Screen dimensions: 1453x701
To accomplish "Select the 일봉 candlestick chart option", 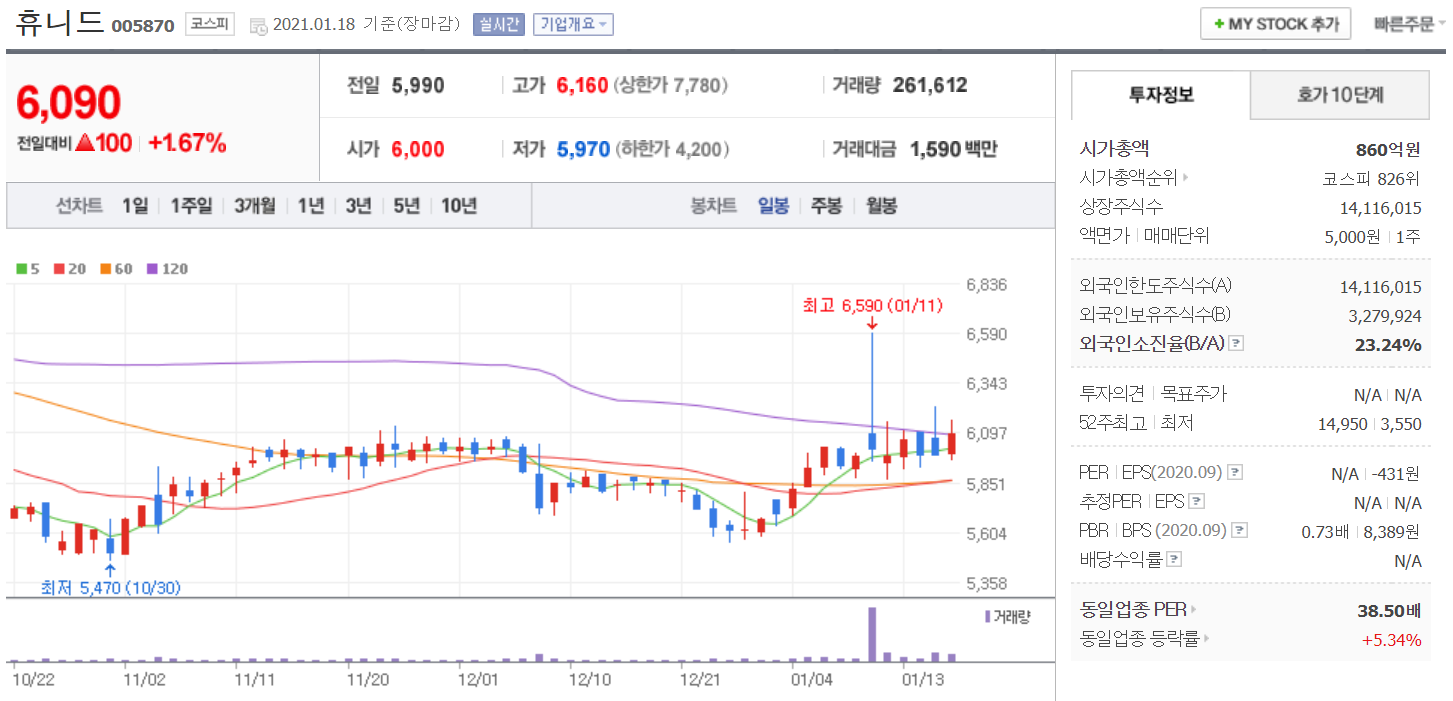I will [x=773, y=206].
